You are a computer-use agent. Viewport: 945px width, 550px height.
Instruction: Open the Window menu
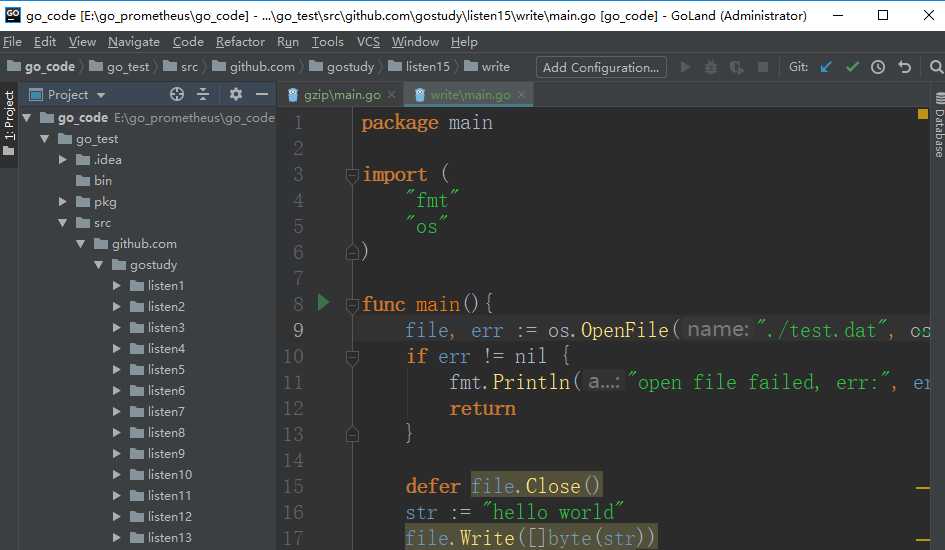point(415,42)
